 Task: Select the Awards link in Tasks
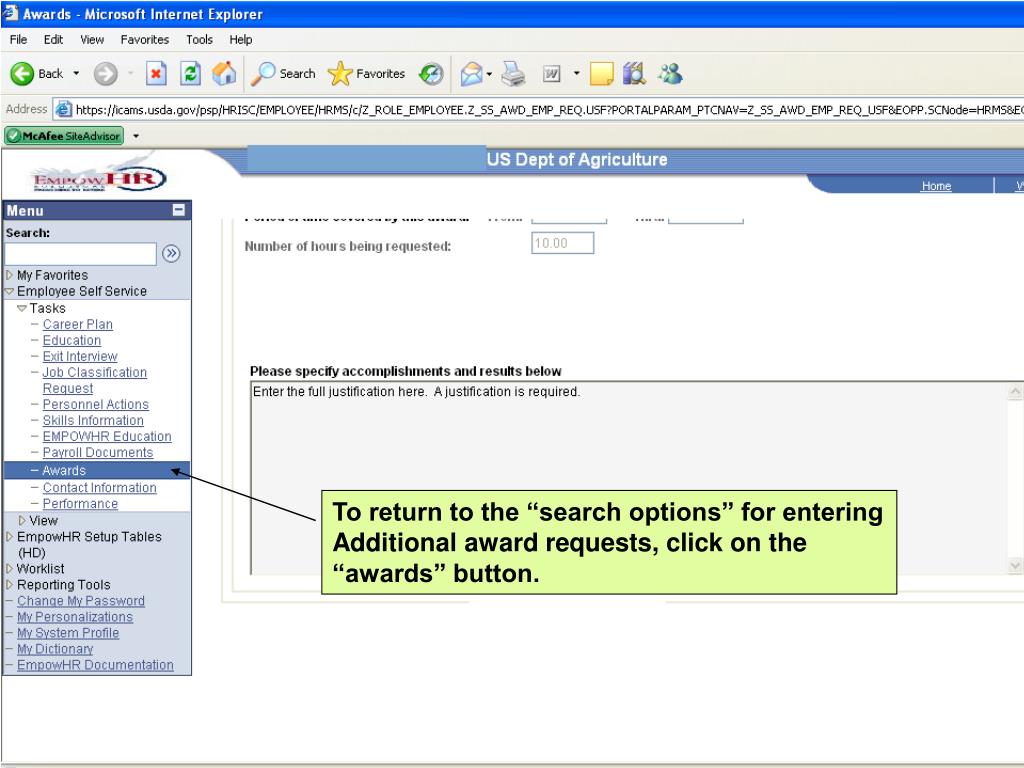click(64, 470)
